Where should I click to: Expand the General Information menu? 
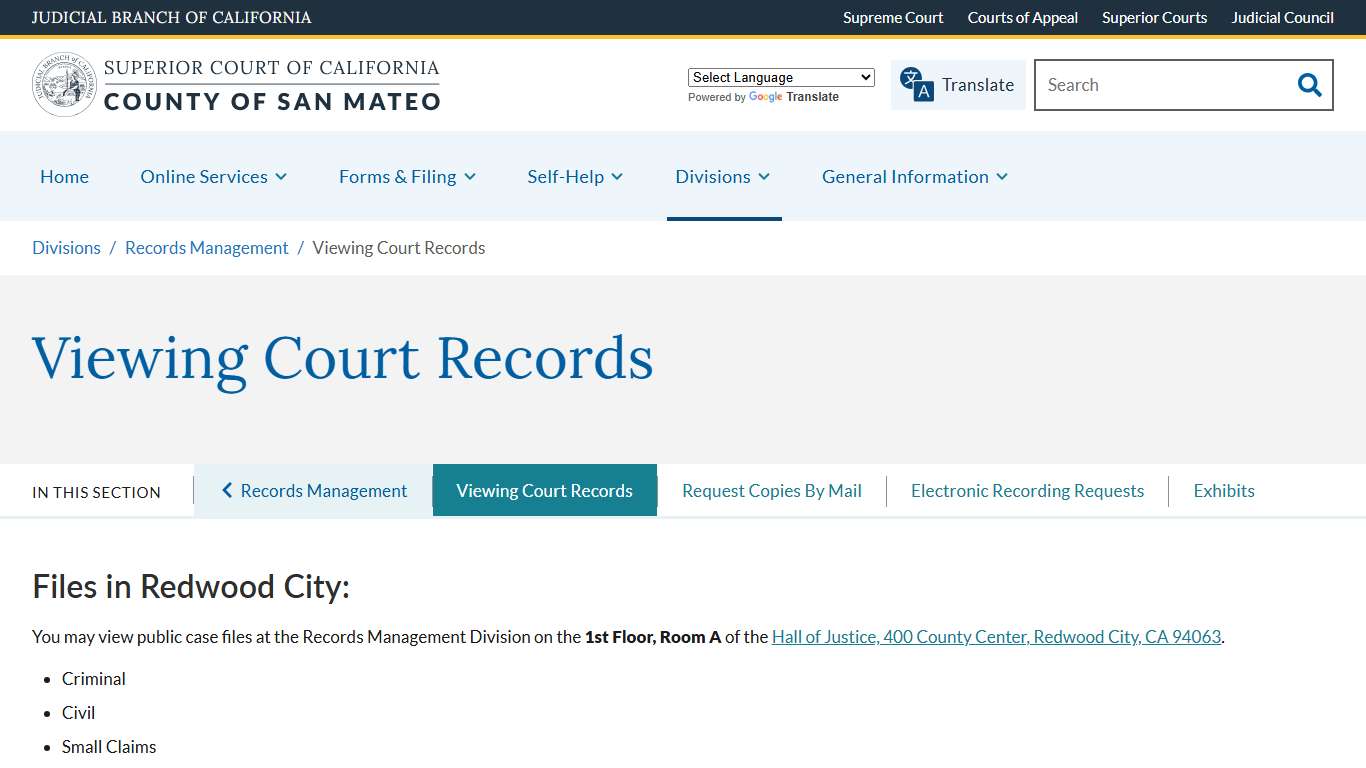pos(1002,177)
